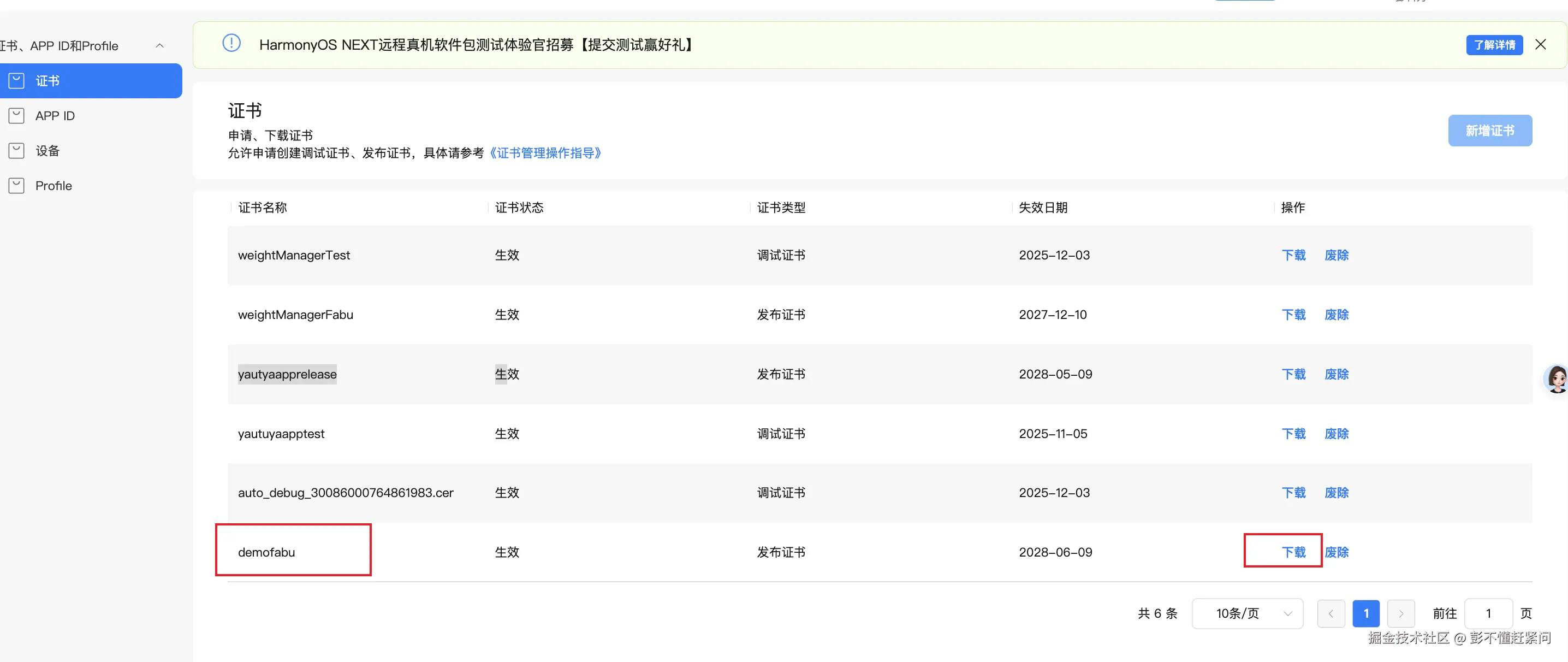Click the 了解详情 button

(x=1494, y=45)
